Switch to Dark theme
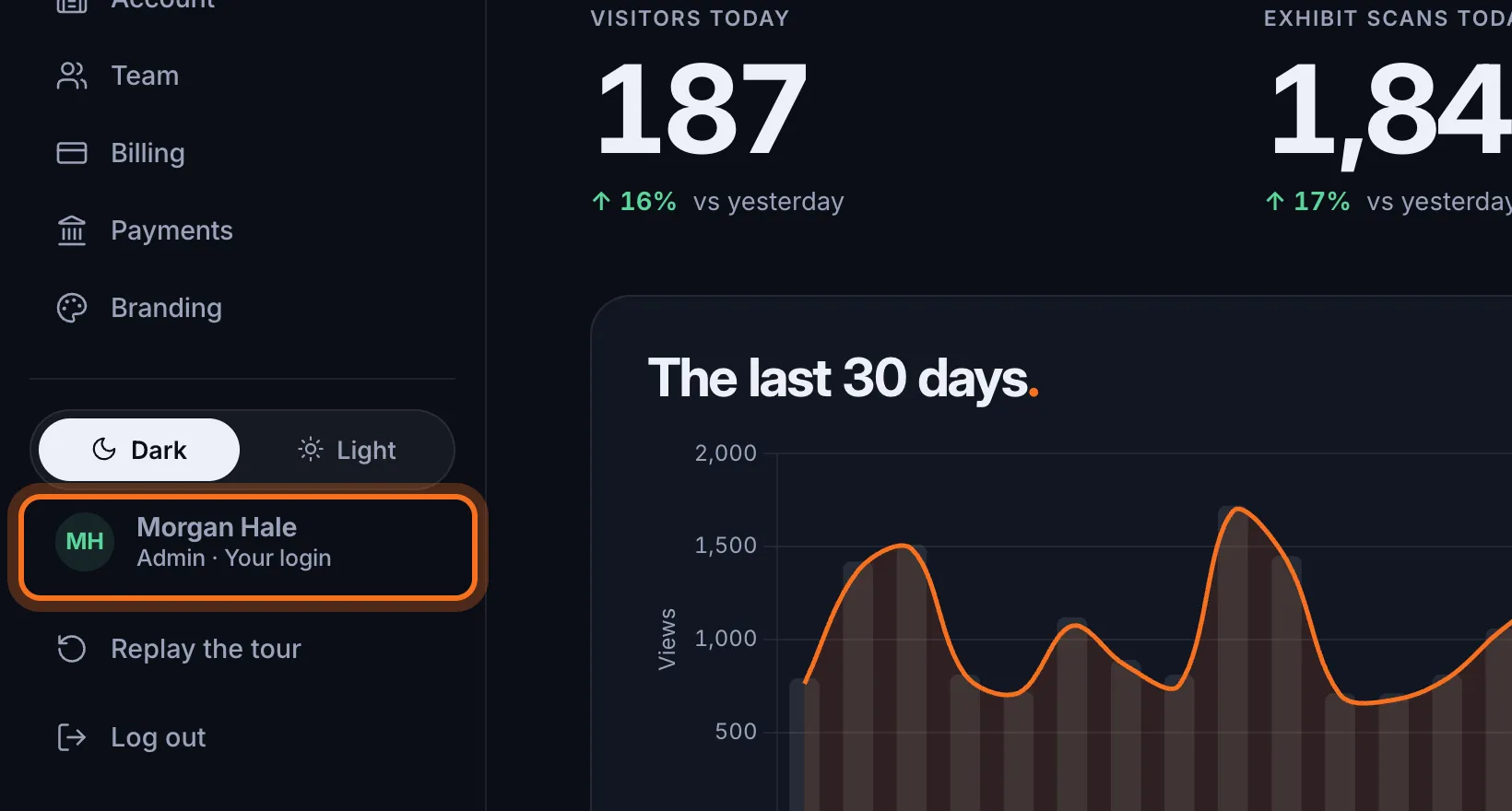Screen dimensions: 1512x811 139,450
